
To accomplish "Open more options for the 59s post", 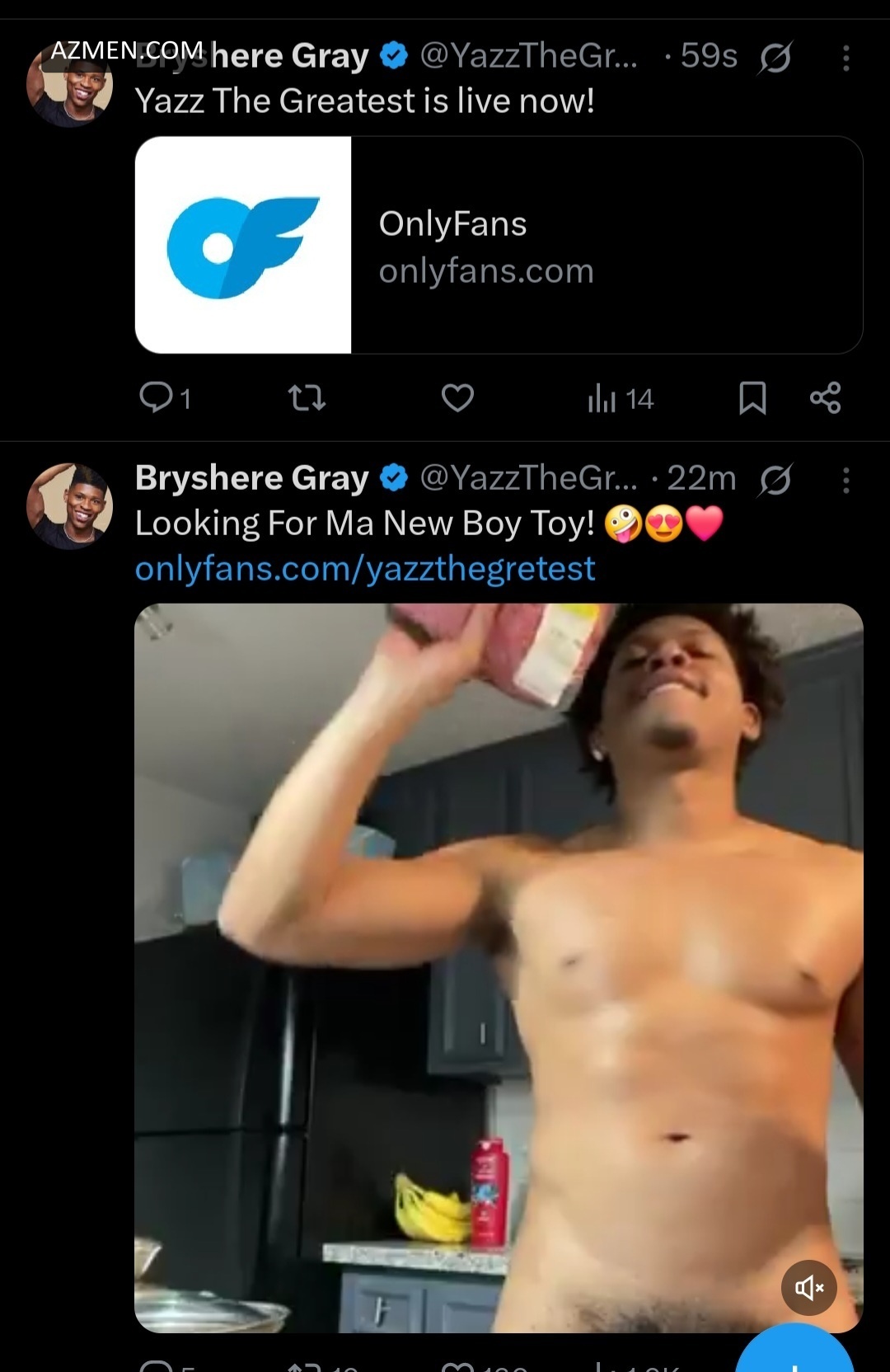I will [x=845, y=58].
